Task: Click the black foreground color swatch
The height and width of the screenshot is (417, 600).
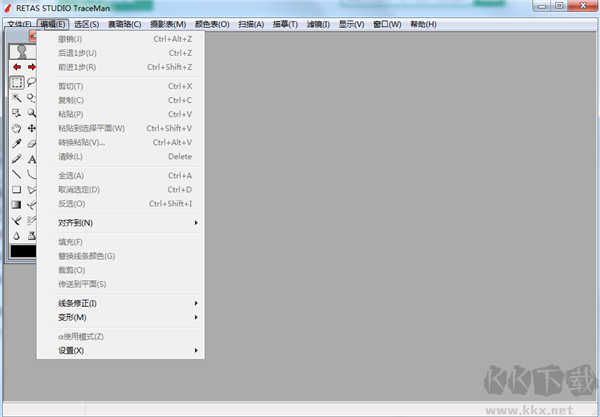Action: pos(23,251)
